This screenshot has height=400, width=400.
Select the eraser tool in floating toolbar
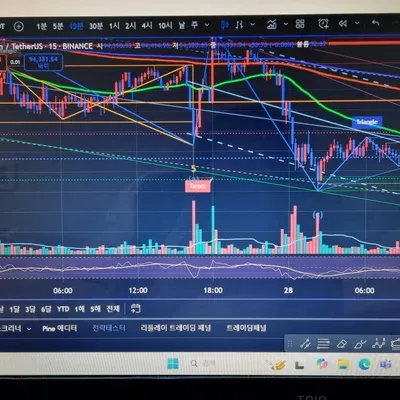coord(342,344)
